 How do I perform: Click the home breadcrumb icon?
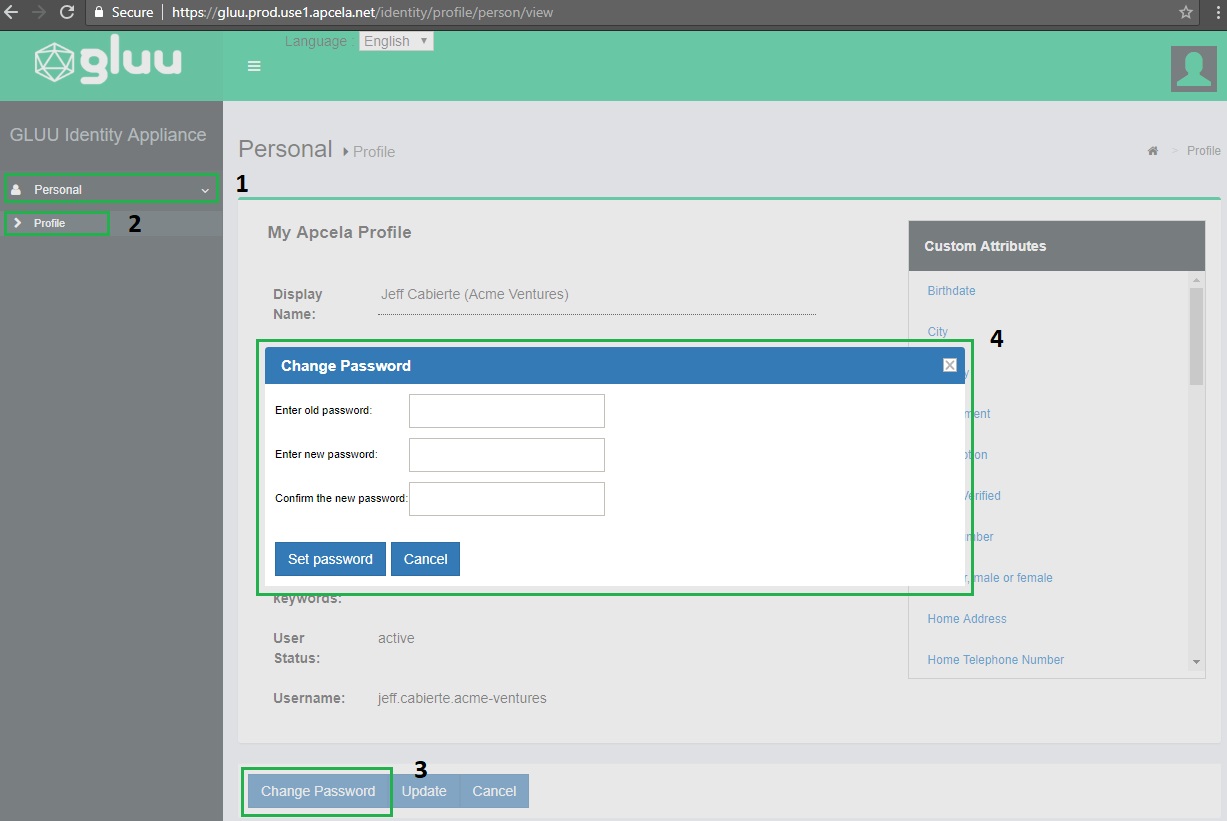[1152, 151]
